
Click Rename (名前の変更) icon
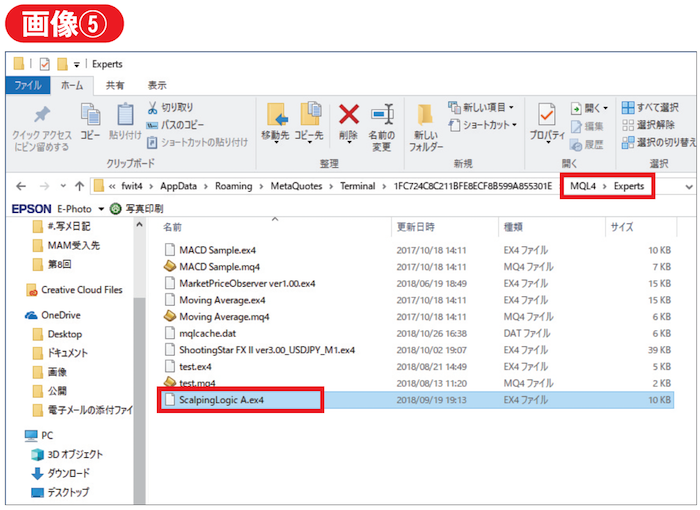382,114
